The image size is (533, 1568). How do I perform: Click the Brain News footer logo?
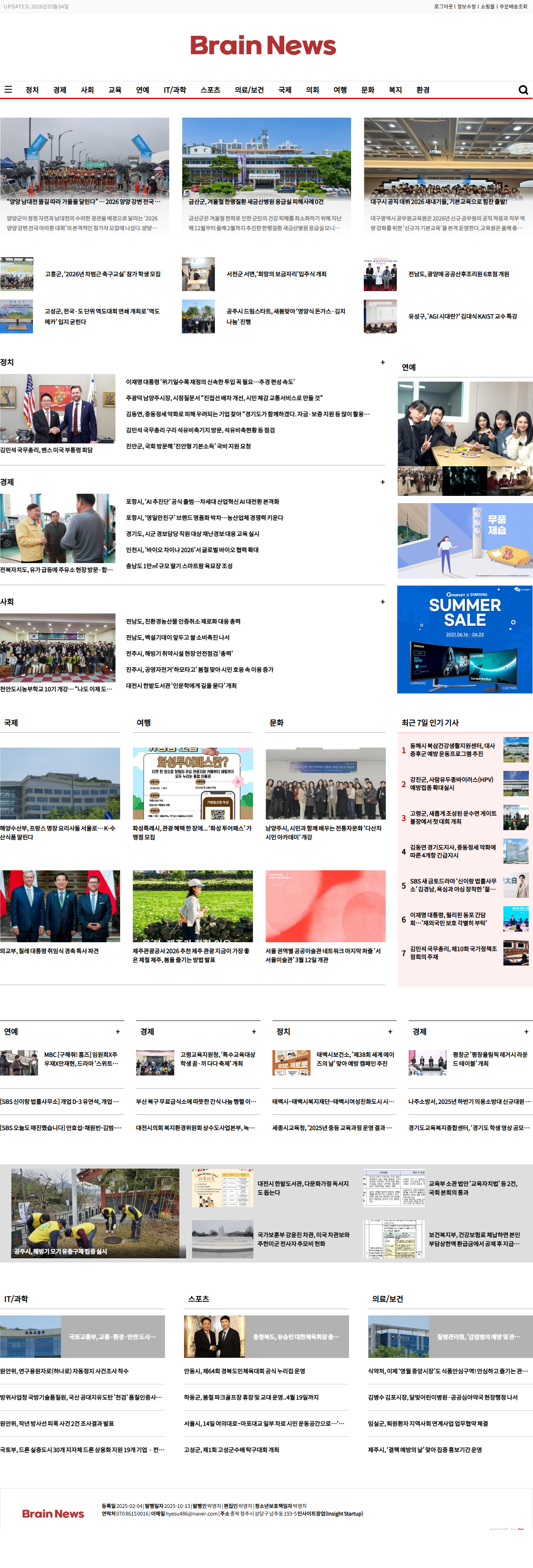click(53, 1513)
